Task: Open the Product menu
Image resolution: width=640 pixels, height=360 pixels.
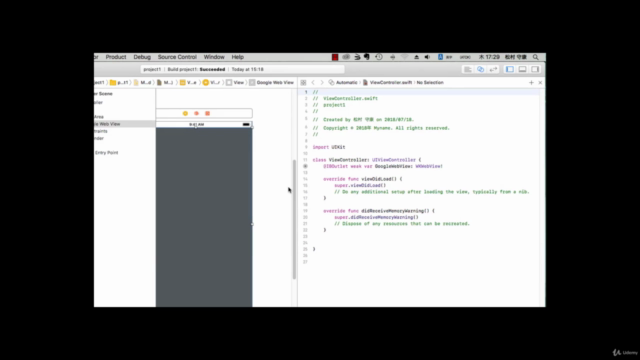Action: coord(116,57)
